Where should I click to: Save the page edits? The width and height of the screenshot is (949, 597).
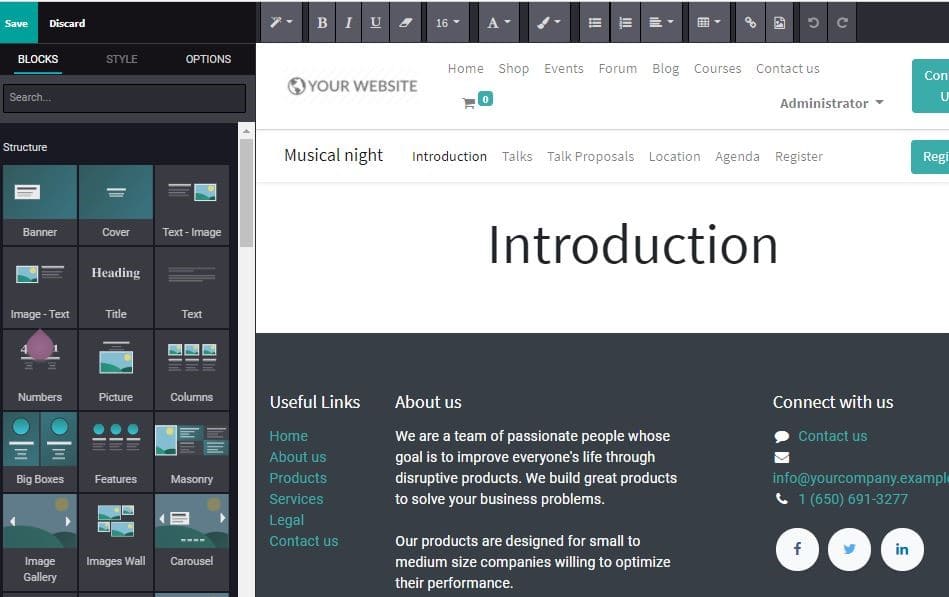17,23
